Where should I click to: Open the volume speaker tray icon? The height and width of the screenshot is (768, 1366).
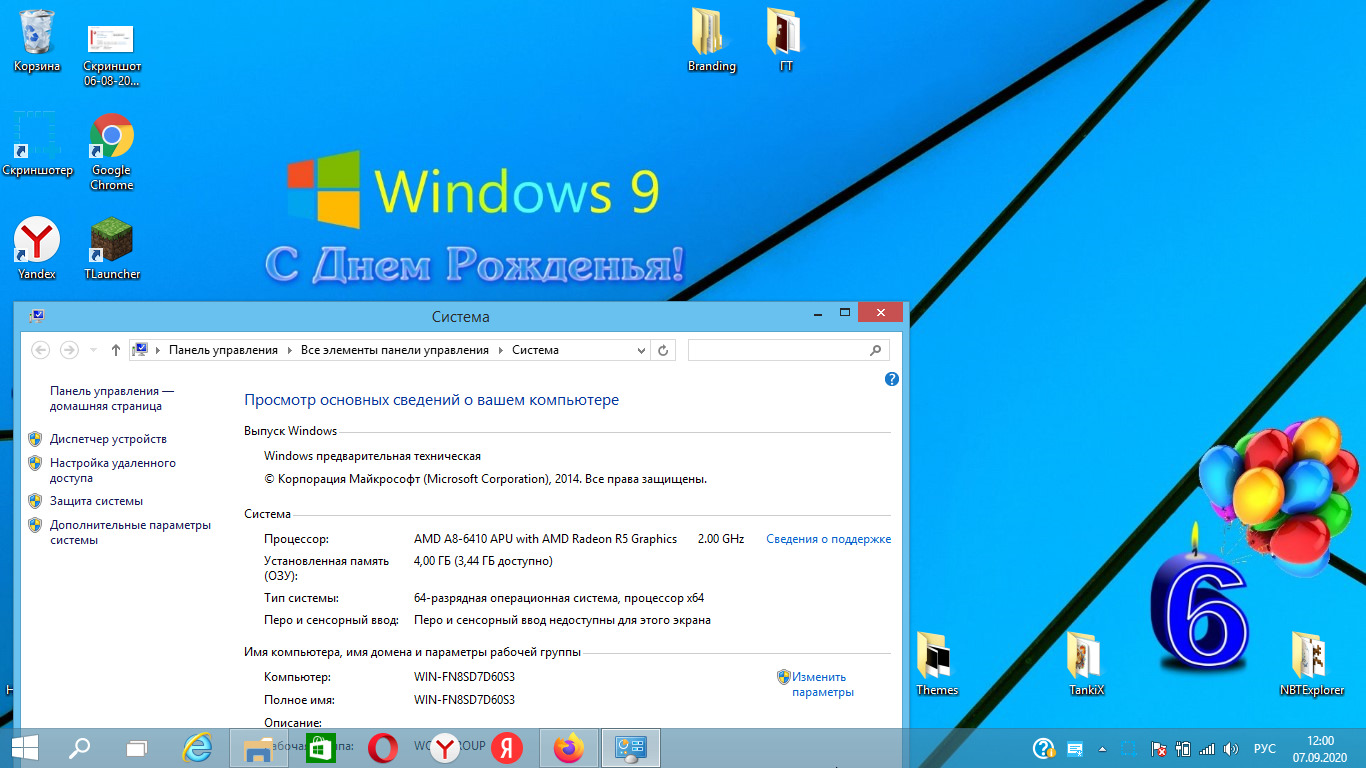pos(1231,748)
